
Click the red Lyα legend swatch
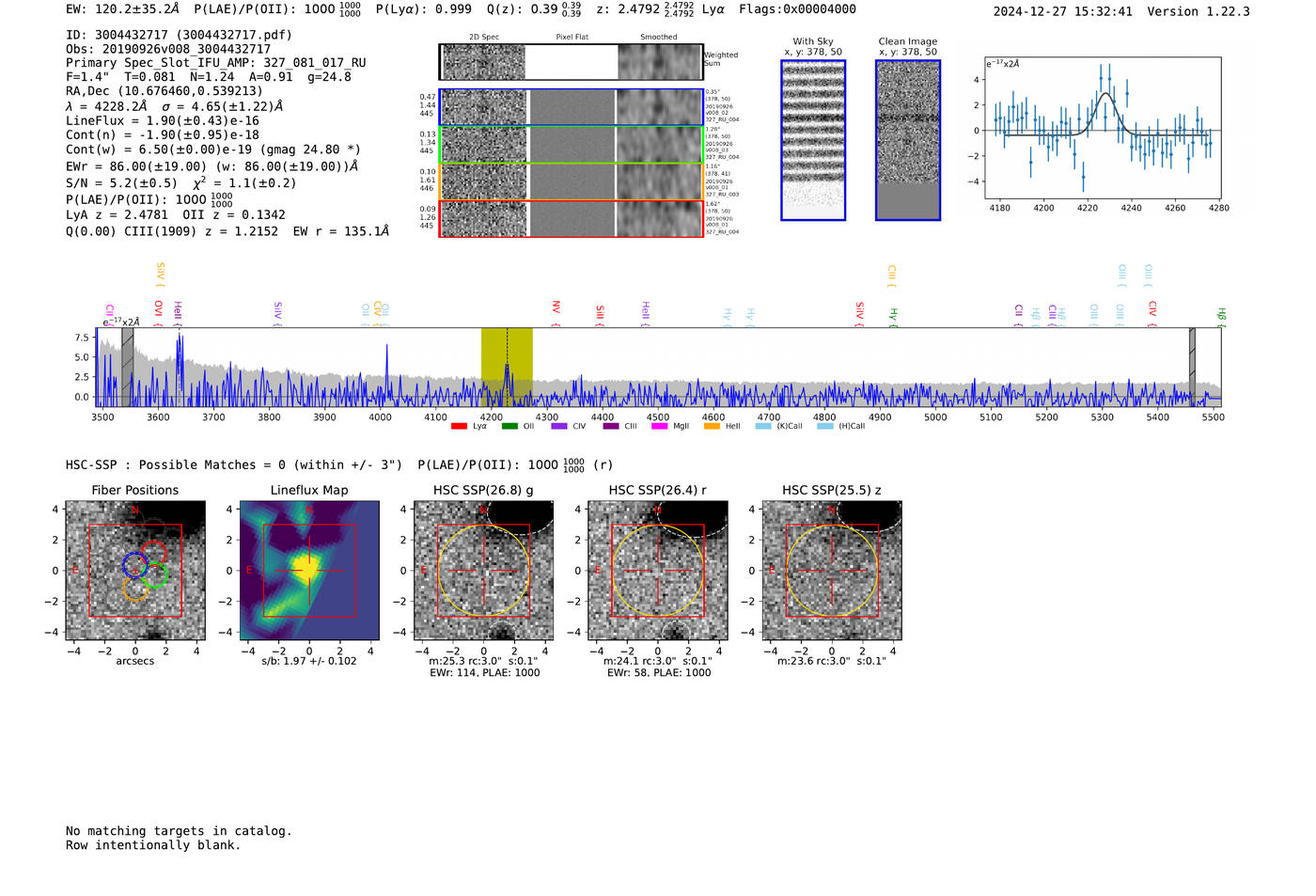pyautogui.click(x=459, y=426)
